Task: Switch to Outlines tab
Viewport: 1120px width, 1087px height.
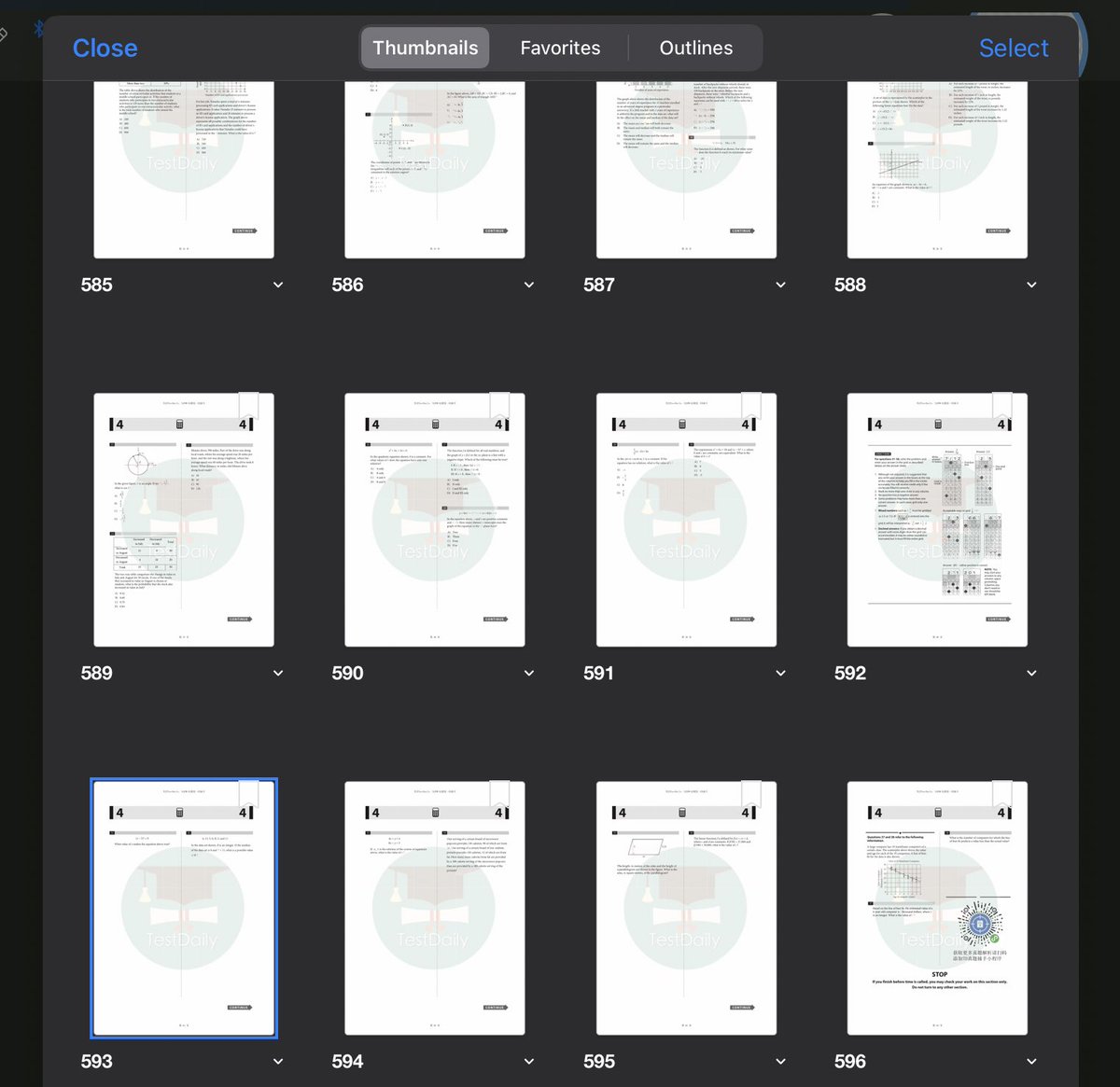Action: 696,48
